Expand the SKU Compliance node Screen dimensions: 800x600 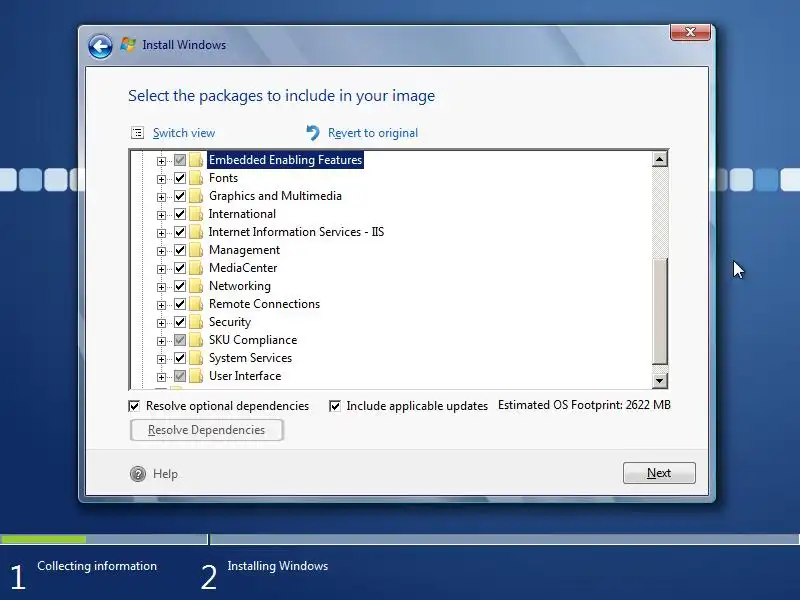[x=161, y=341]
